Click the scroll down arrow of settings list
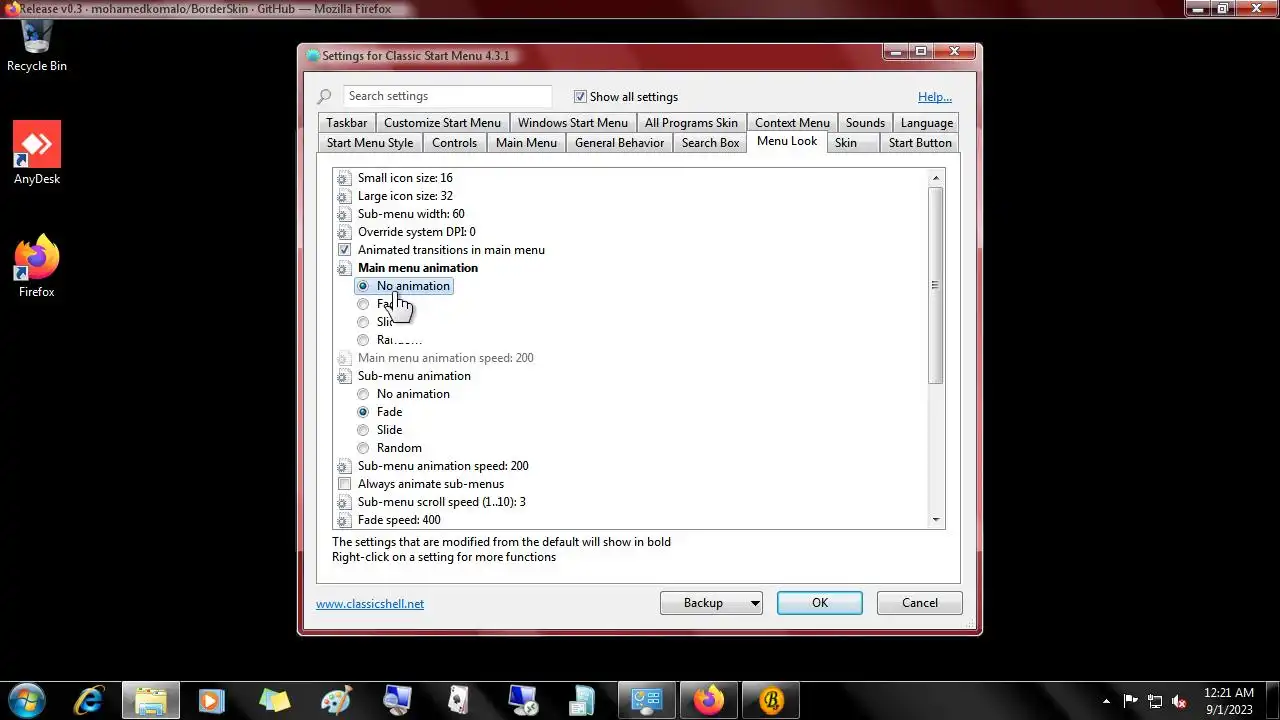1280x720 pixels. coord(936,520)
